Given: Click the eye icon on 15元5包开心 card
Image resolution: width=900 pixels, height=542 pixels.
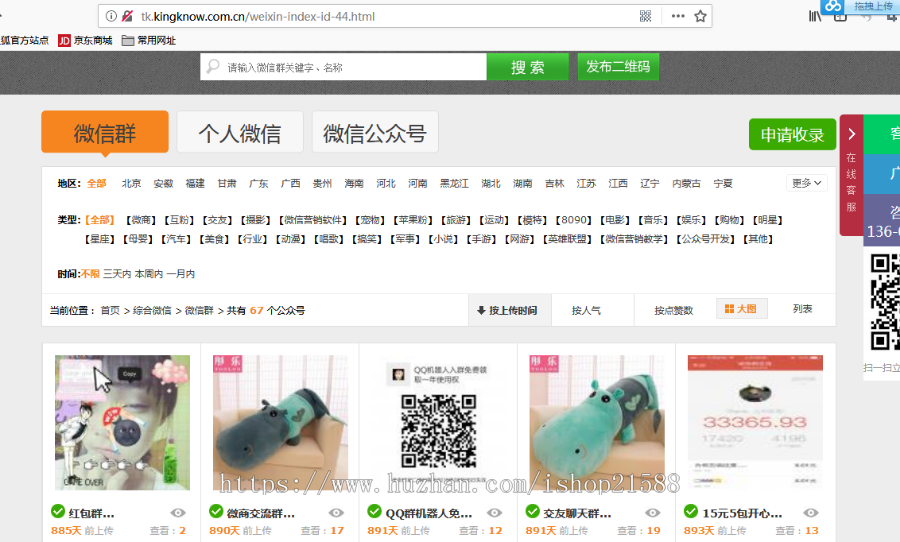Looking at the screenshot, I should (x=810, y=513).
